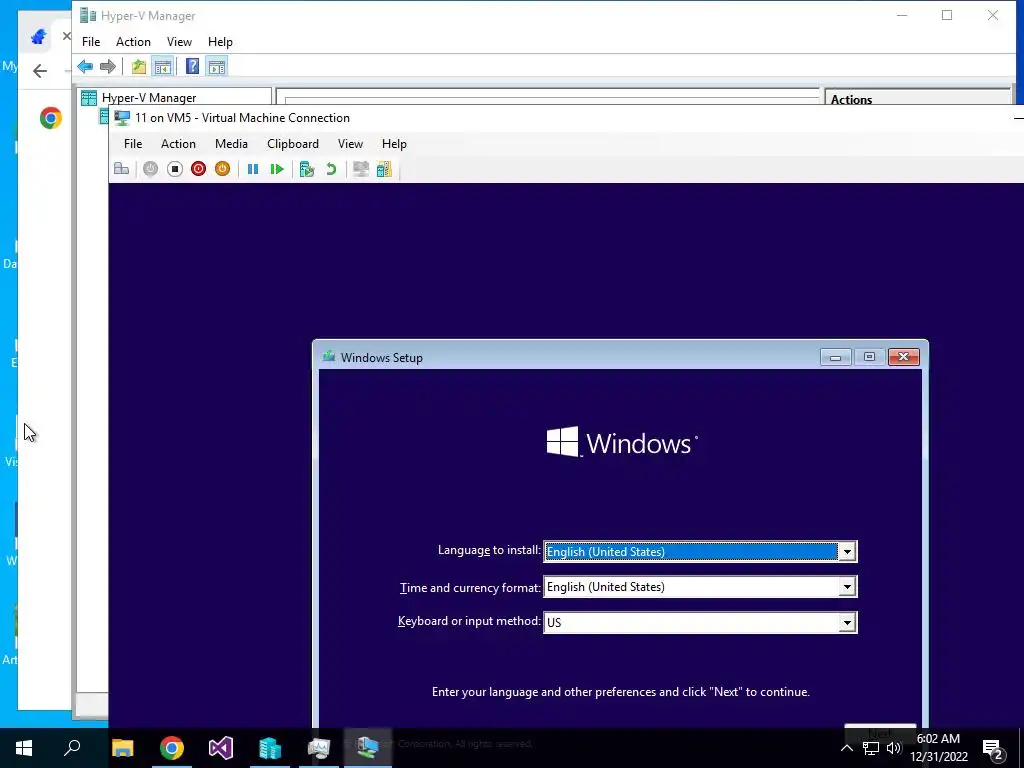This screenshot has width=1024, height=768.
Task: Click back arrow in background browser window
Action: coord(40,71)
